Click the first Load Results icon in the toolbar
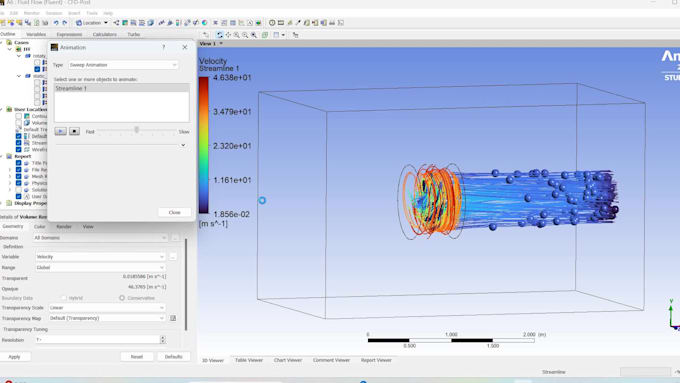Screen dimensions: 680x383 pyautogui.click(x=3, y=23)
